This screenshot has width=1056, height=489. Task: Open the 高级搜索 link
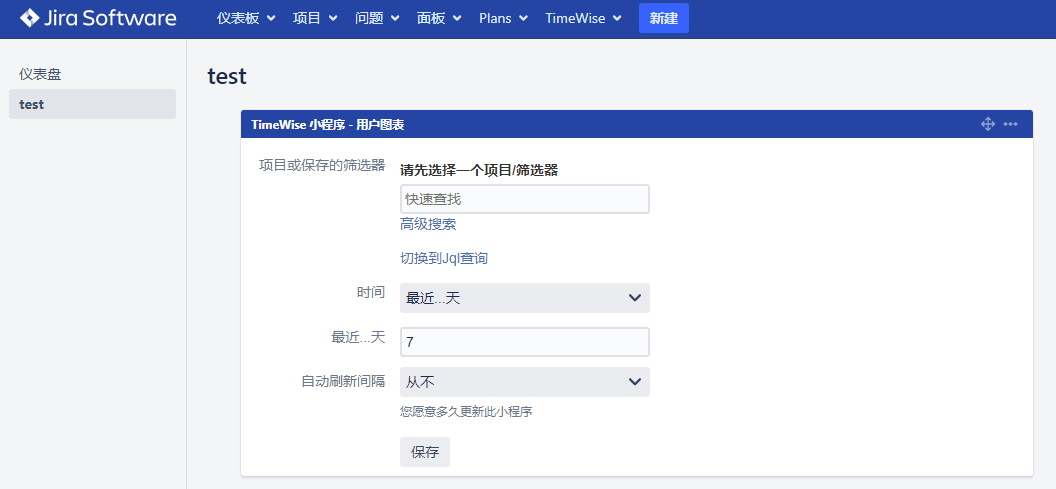click(x=428, y=224)
